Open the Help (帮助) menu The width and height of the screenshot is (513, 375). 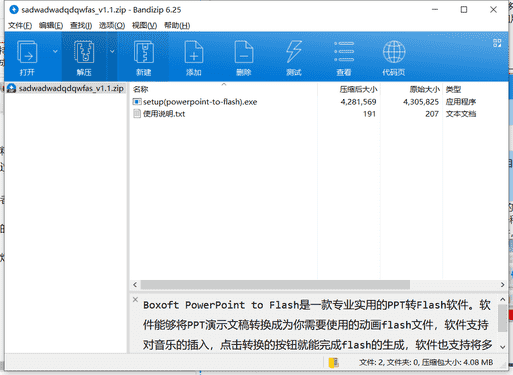point(177,26)
